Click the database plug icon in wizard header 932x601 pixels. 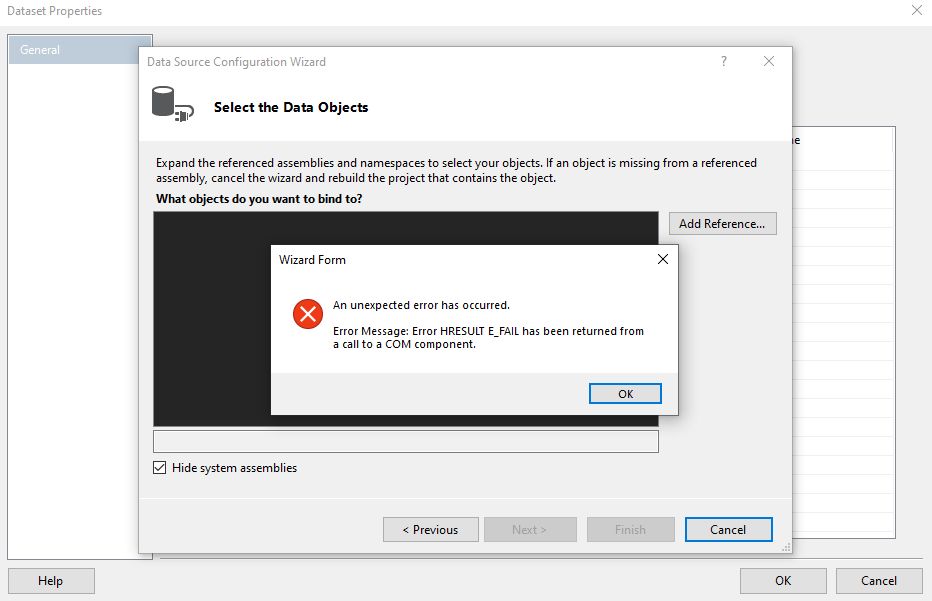click(x=172, y=105)
